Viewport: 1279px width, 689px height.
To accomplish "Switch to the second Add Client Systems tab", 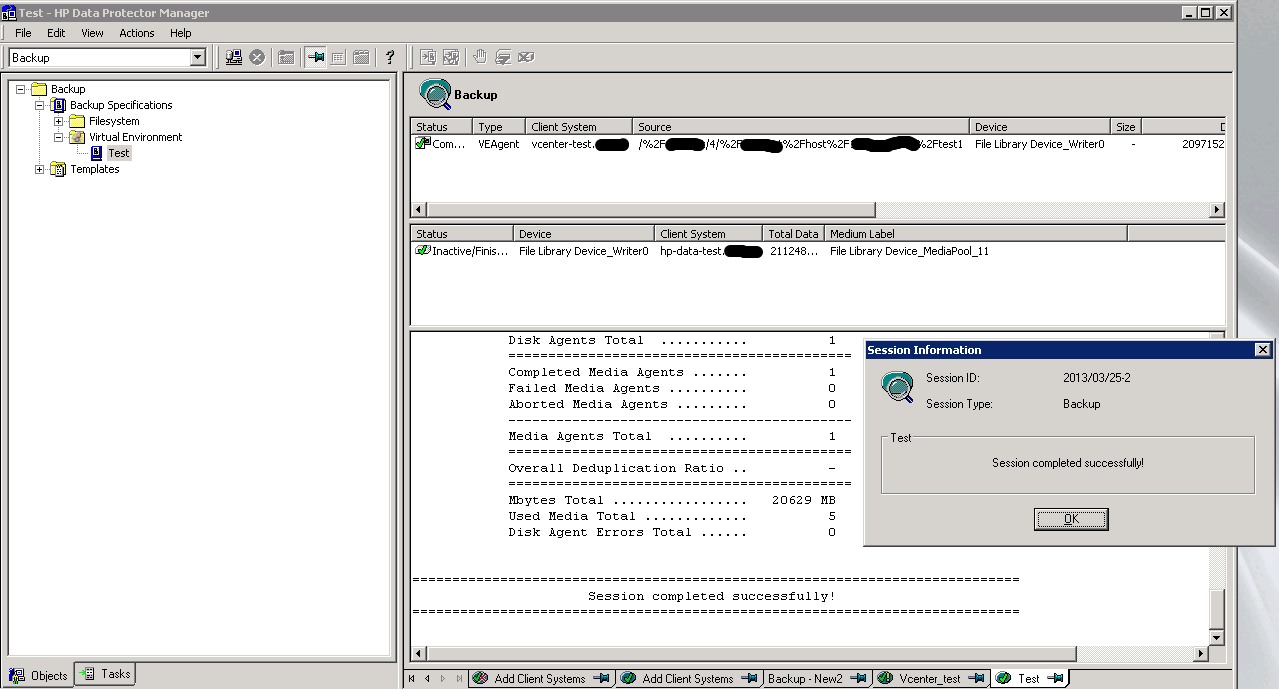I will click(688, 678).
